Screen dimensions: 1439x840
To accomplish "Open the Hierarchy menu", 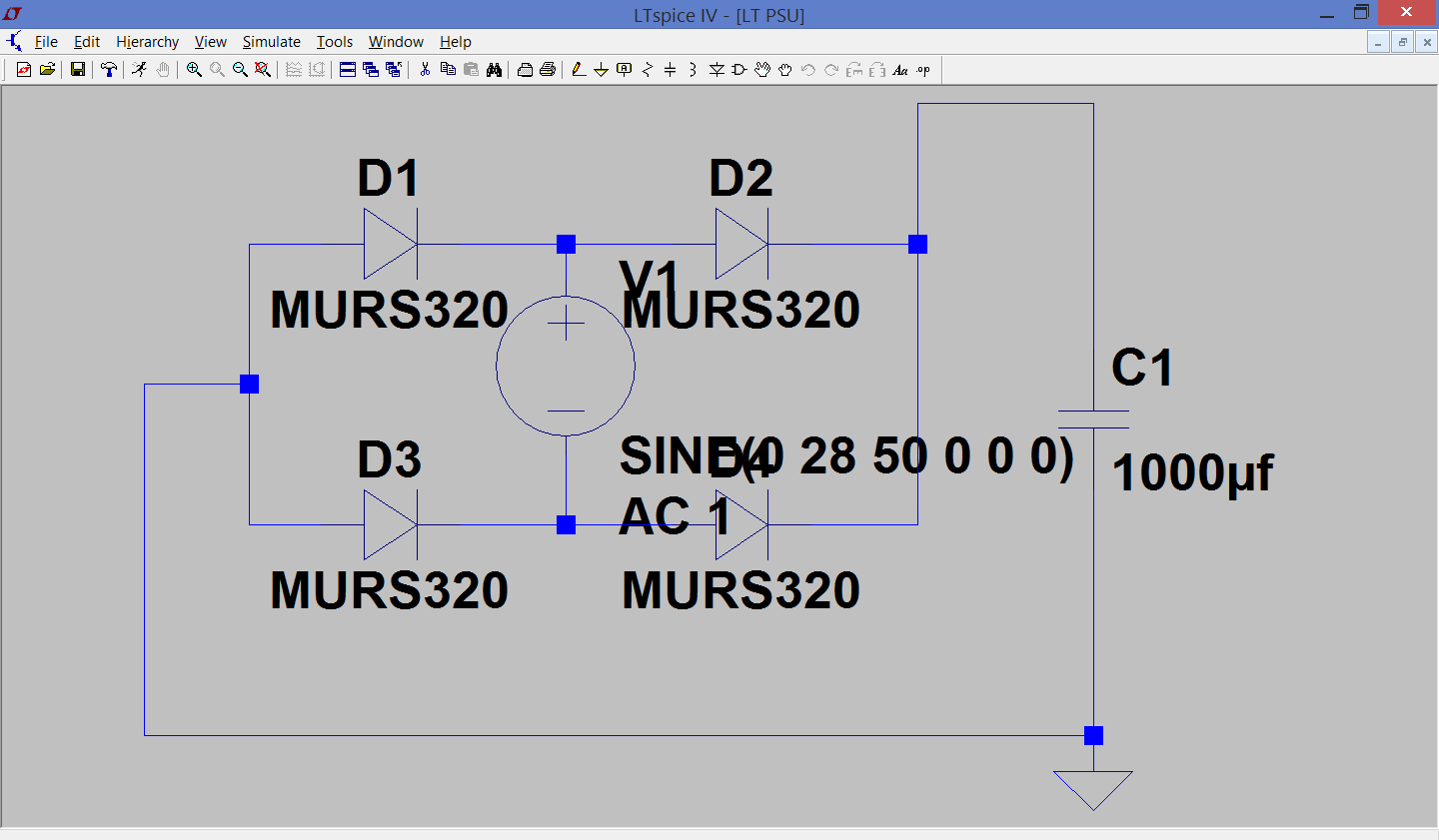I will coord(147,42).
